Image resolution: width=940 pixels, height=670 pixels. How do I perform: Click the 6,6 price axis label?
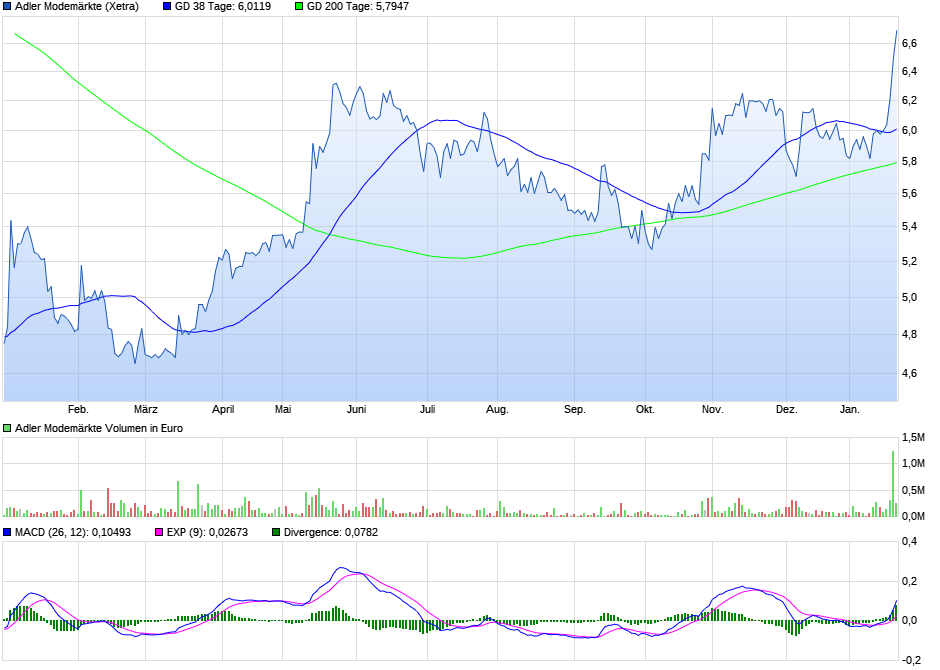coord(909,43)
